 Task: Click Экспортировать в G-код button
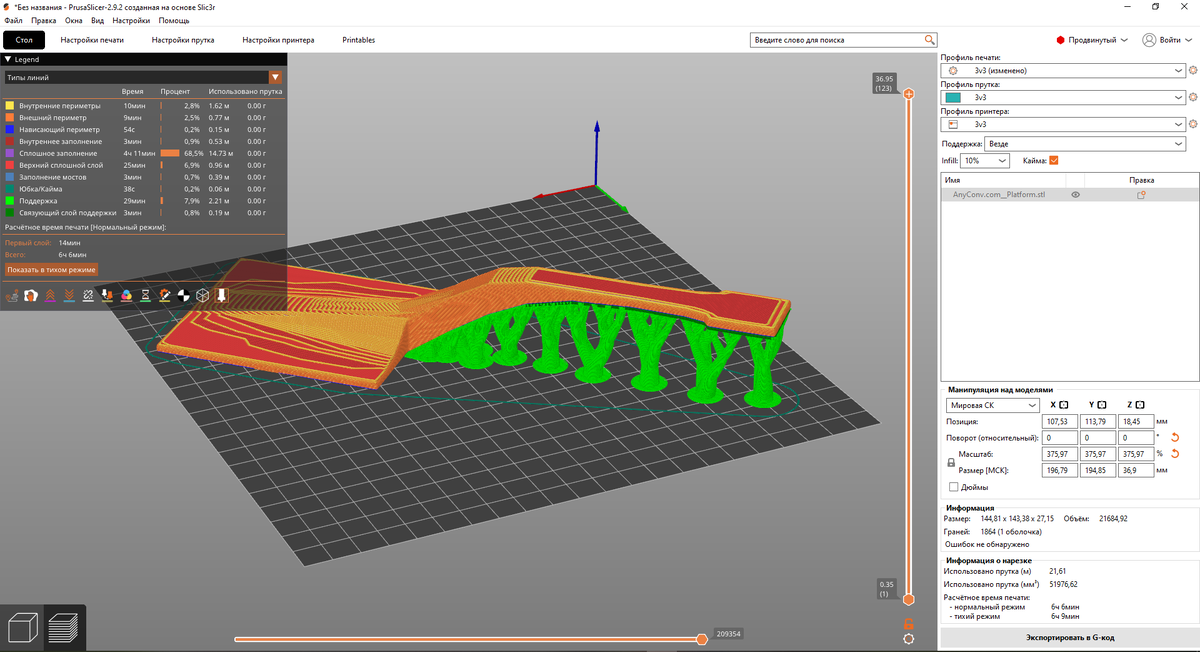click(x=1069, y=637)
